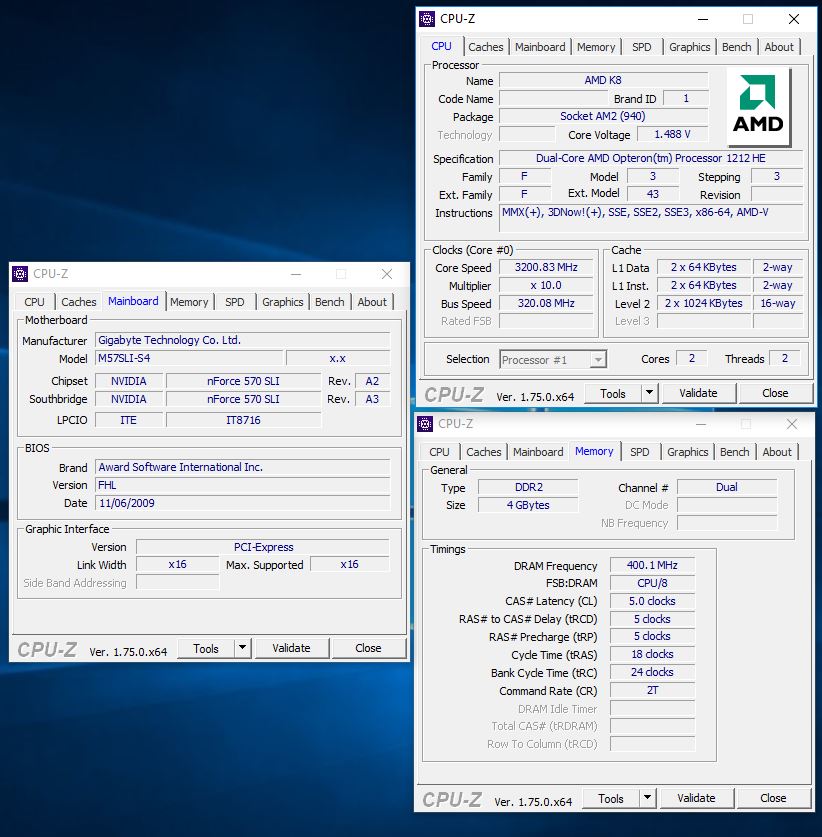Open About tab in the CPU window

click(x=779, y=47)
